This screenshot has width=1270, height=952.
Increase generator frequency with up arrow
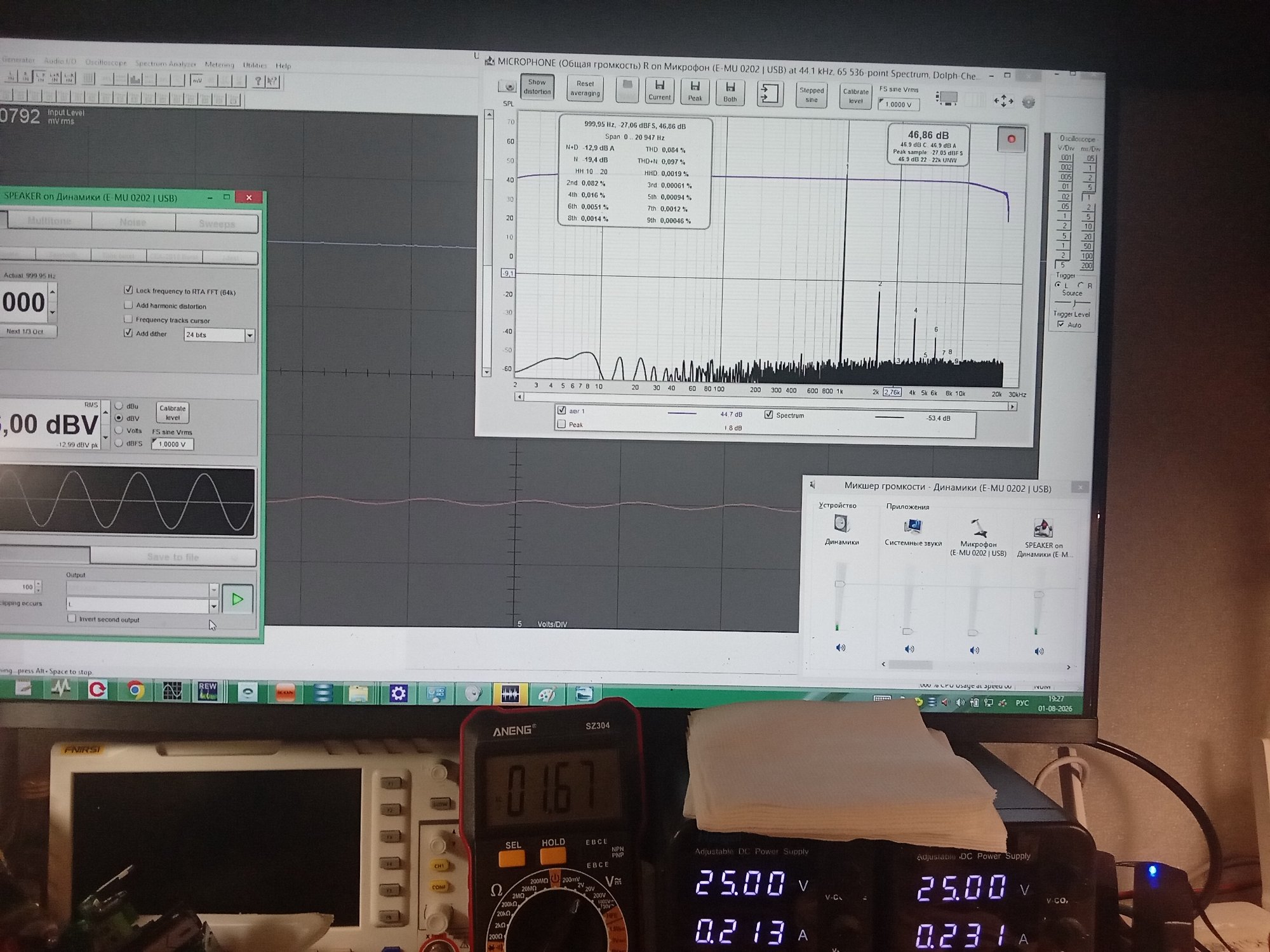[x=53, y=292]
